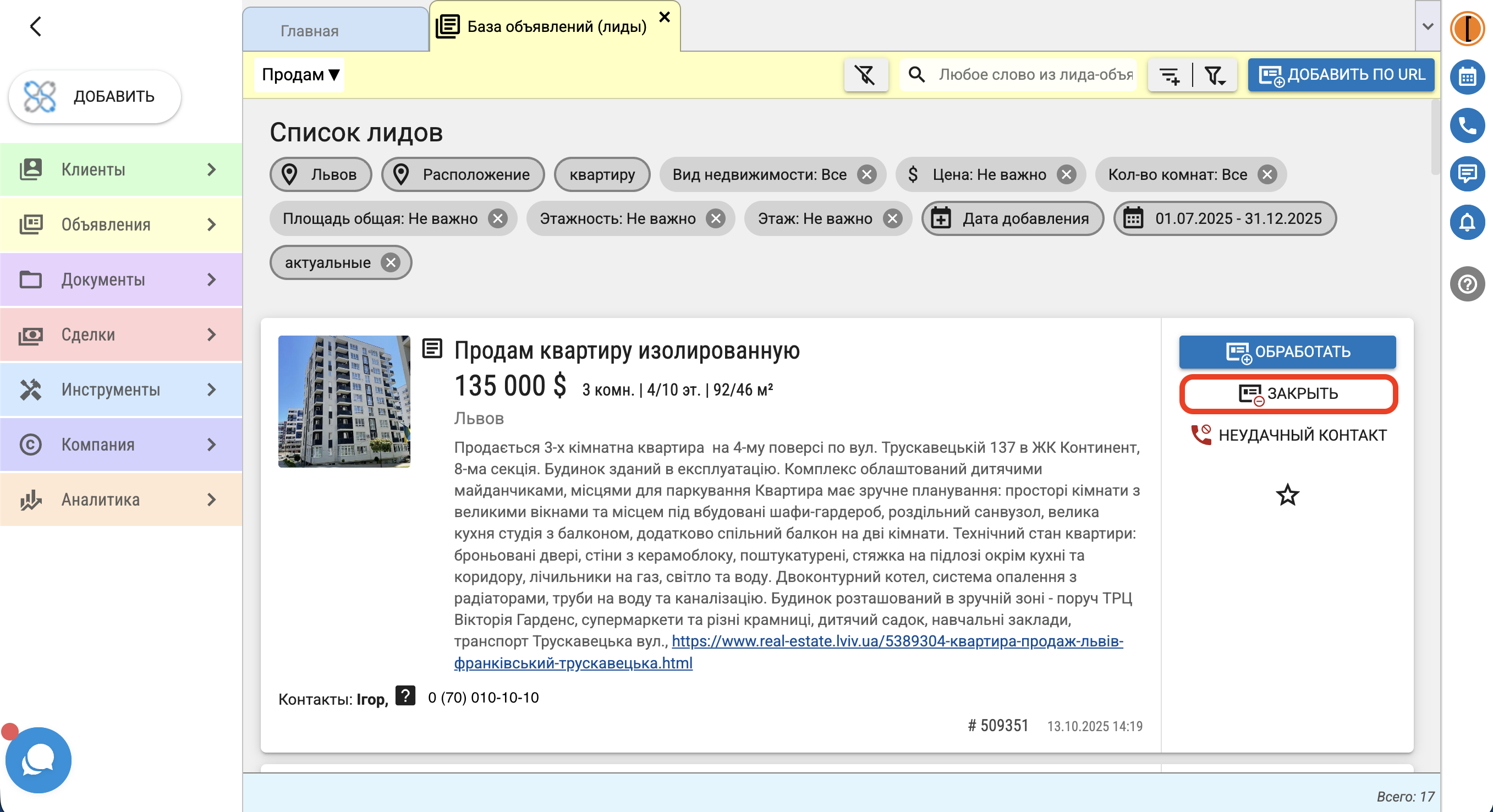Remove the актуальные filter chip
Viewport: 1493px width, 812px height.
pos(391,262)
